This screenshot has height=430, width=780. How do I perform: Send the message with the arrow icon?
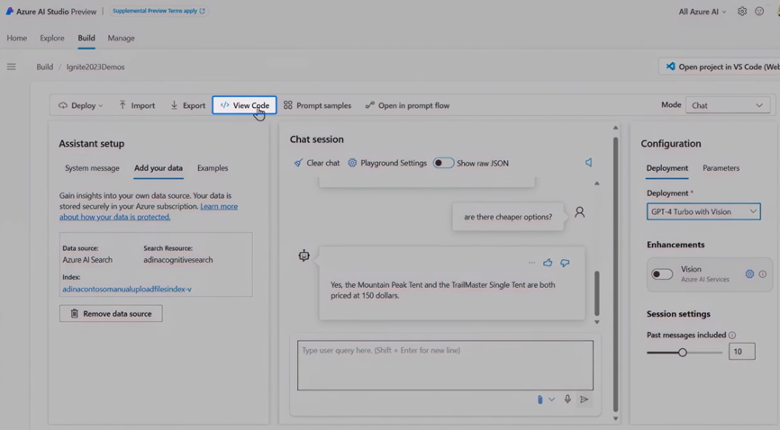pos(584,399)
